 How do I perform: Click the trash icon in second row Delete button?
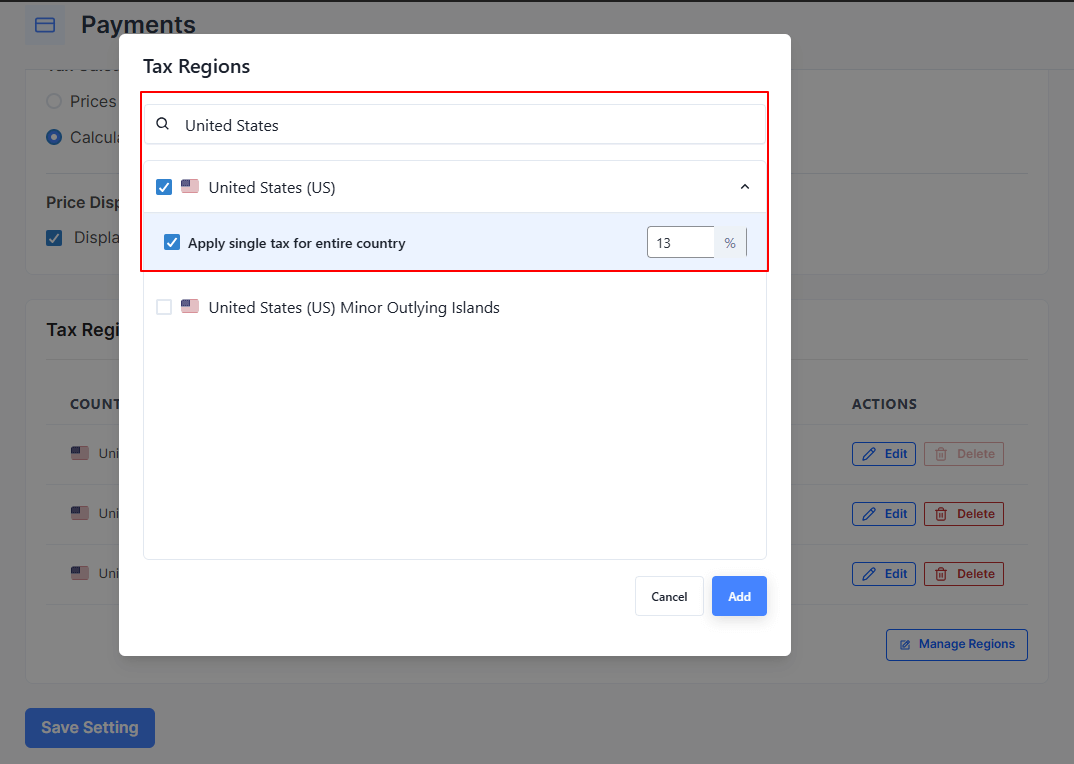coord(941,514)
